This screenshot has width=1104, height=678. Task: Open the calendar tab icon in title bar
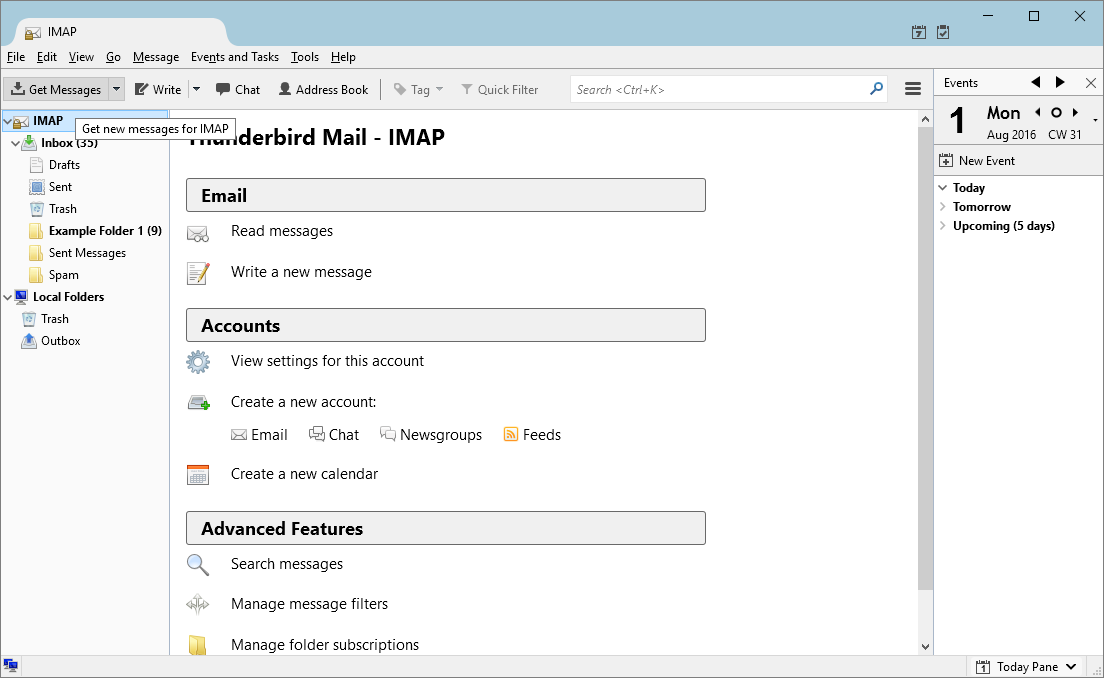pyautogui.click(x=919, y=32)
